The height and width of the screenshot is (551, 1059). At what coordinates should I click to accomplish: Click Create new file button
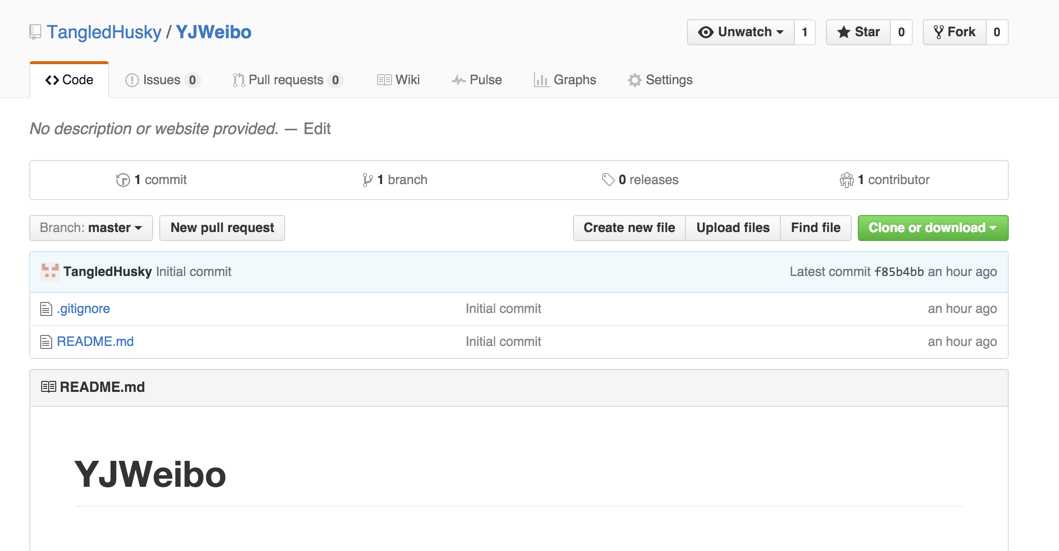point(629,228)
